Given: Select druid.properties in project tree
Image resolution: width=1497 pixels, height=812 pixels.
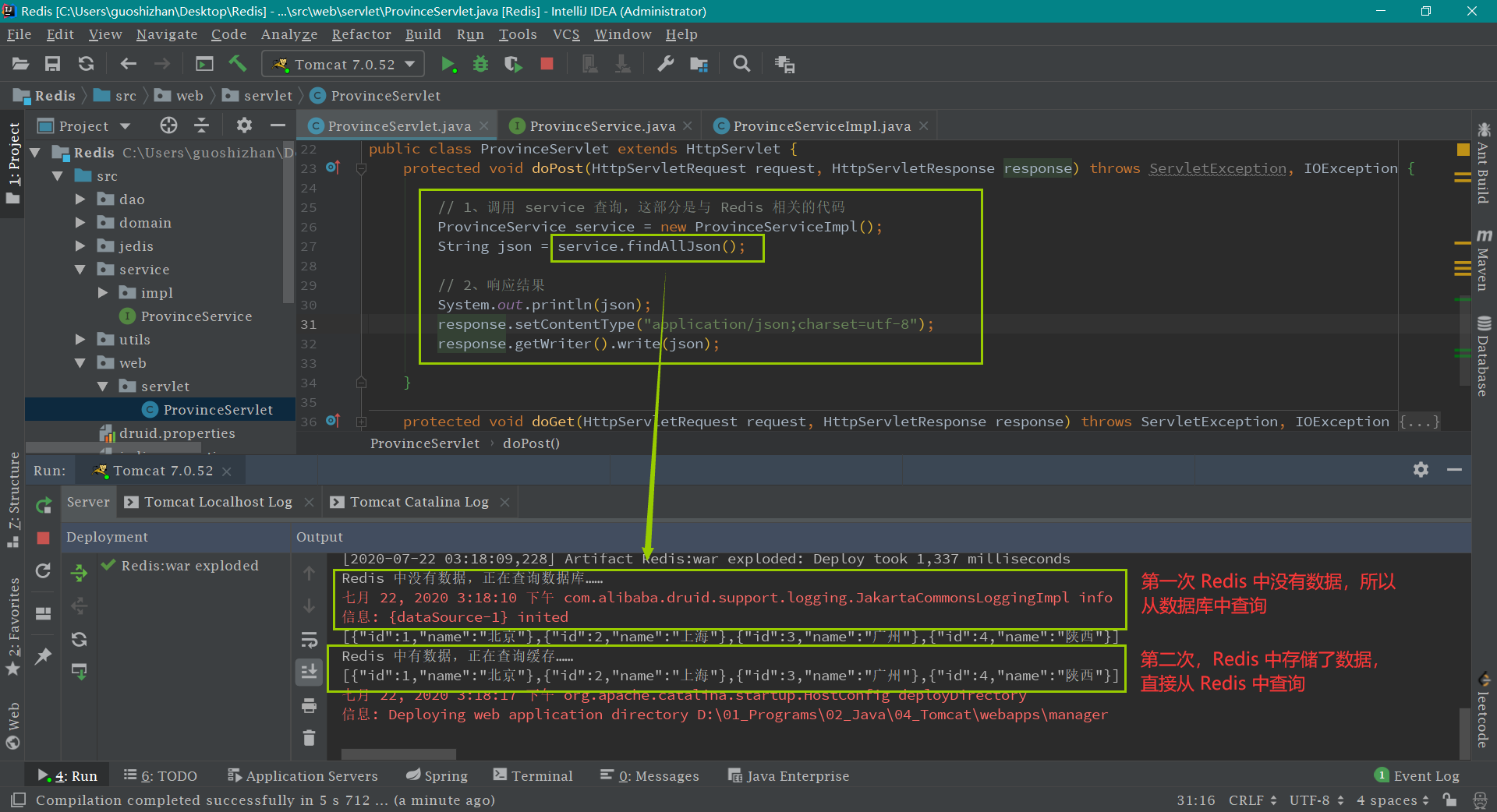Looking at the screenshot, I should tap(176, 433).
